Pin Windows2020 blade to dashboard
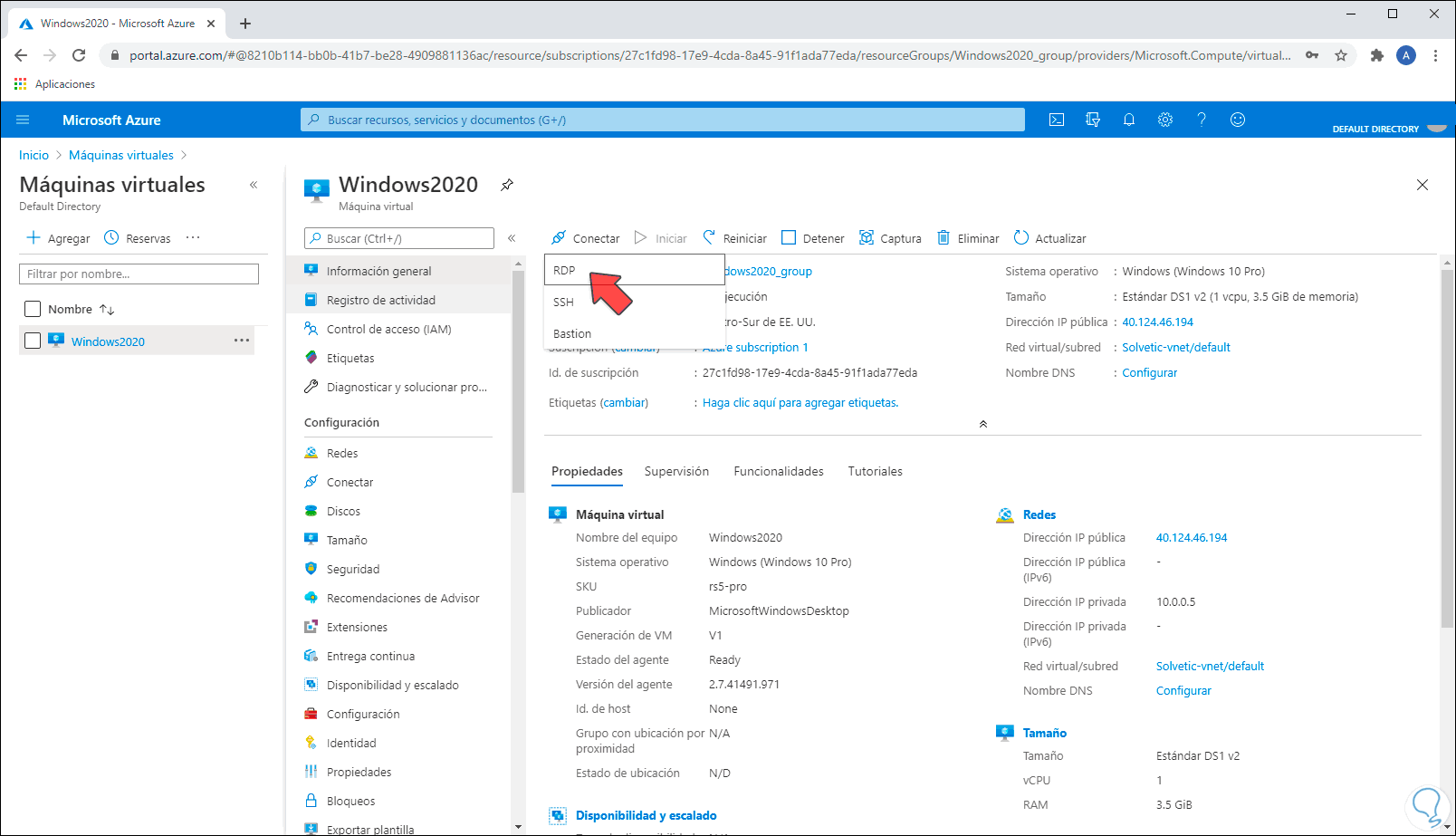Viewport: 1456px width, 836px height. point(507,185)
